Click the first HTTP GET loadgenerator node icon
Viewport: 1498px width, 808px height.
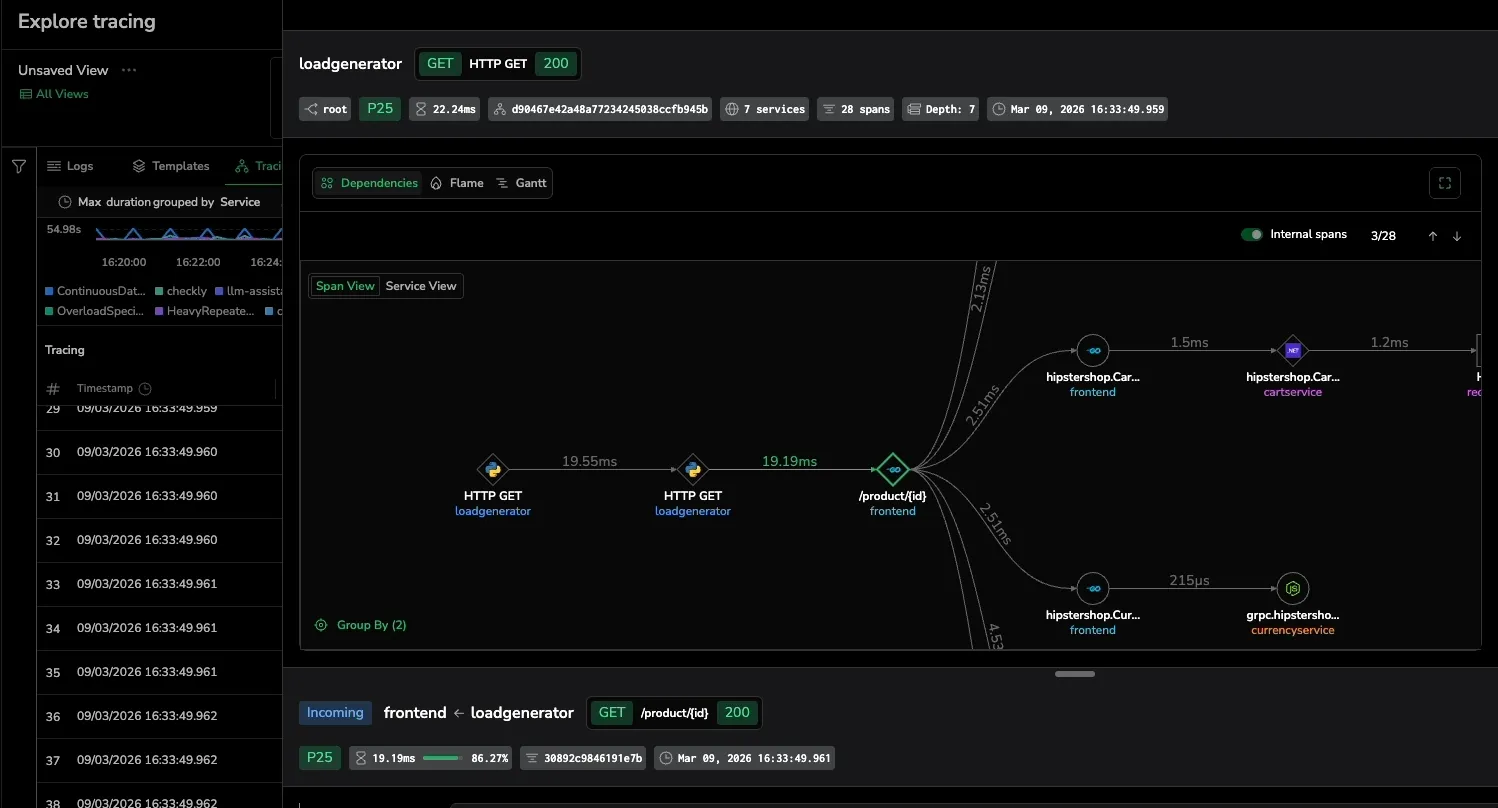point(493,469)
